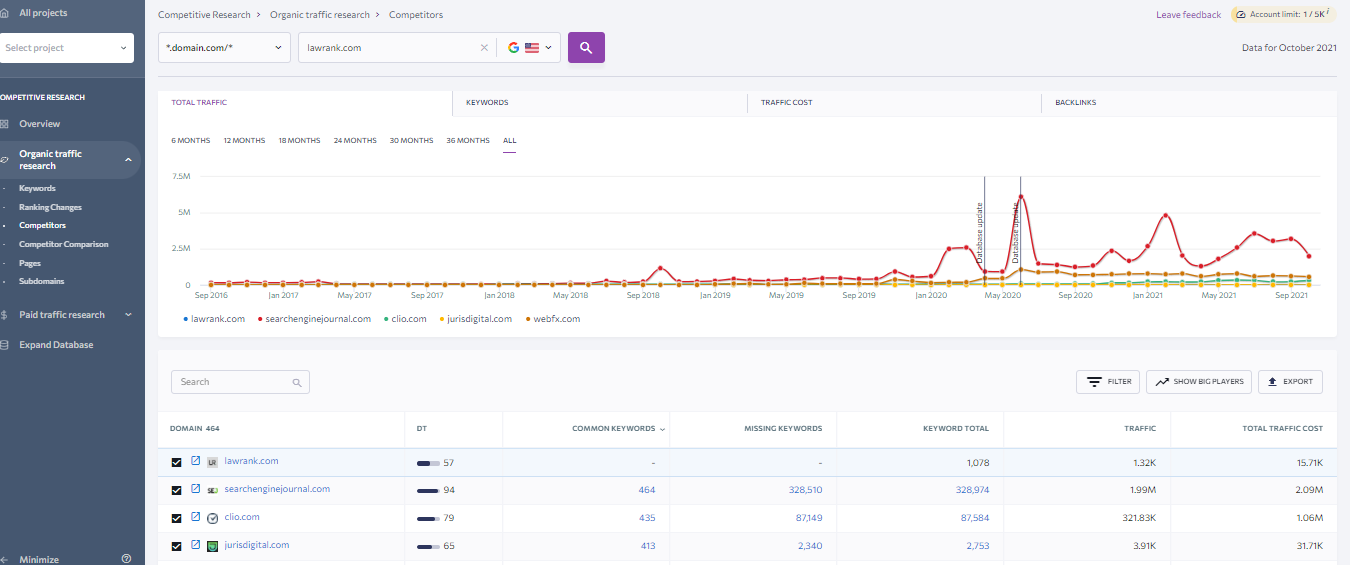Select the 36 Months time range
Screen dimensions: 1350x565
[468, 141]
